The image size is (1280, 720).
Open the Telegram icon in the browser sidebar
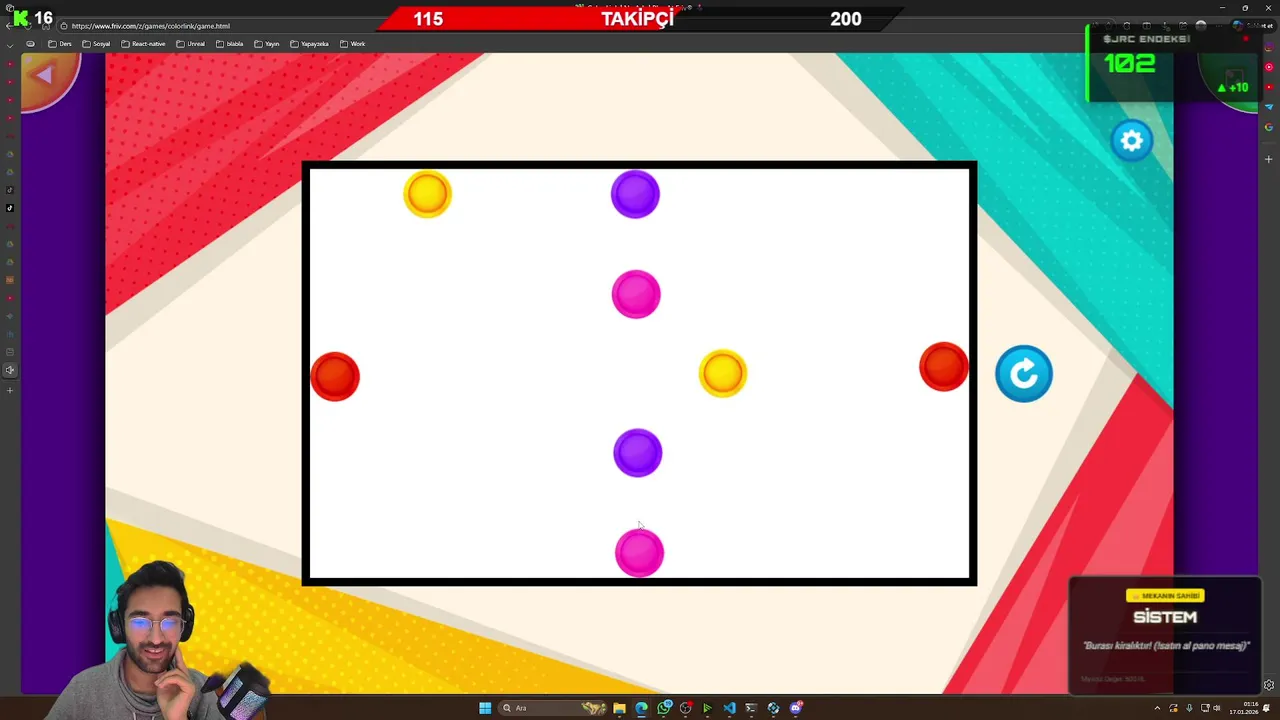(x=1269, y=107)
